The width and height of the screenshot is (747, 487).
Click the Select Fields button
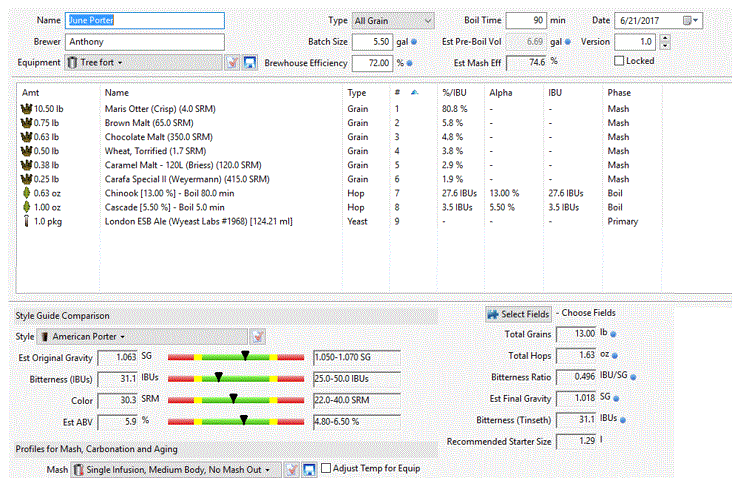click(518, 314)
